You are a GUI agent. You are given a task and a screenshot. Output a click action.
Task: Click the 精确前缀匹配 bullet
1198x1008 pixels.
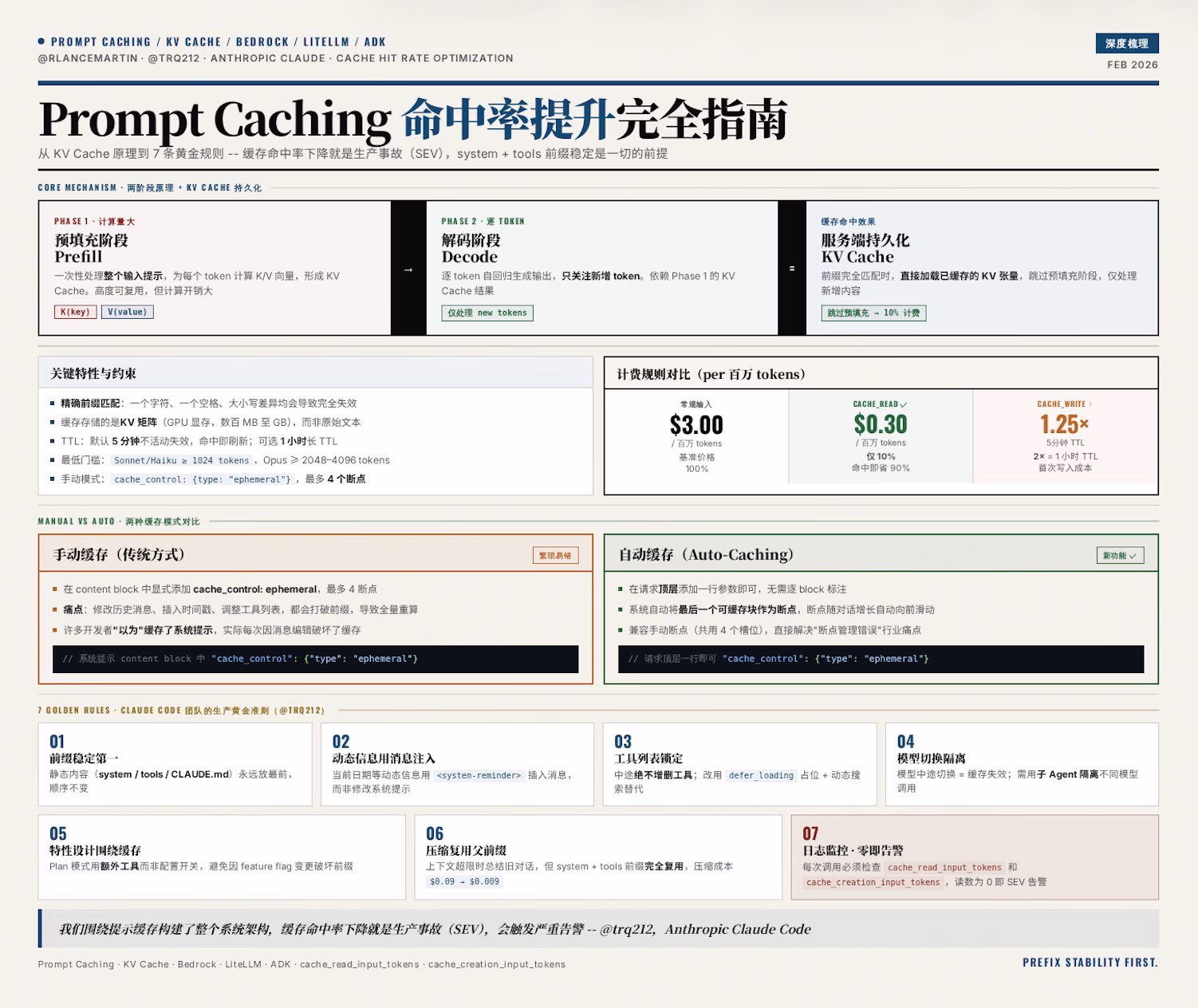tap(208, 404)
